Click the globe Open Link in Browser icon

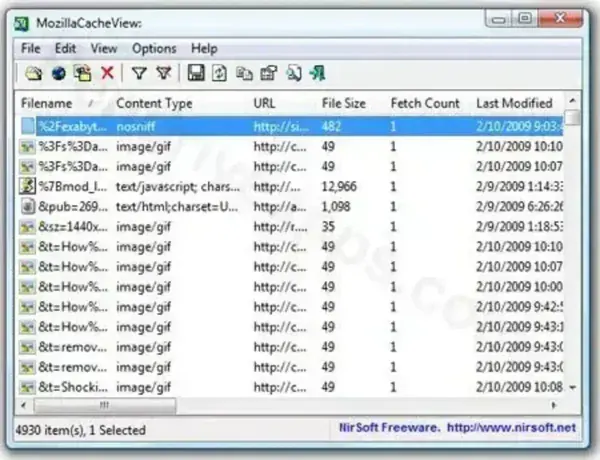(59, 73)
